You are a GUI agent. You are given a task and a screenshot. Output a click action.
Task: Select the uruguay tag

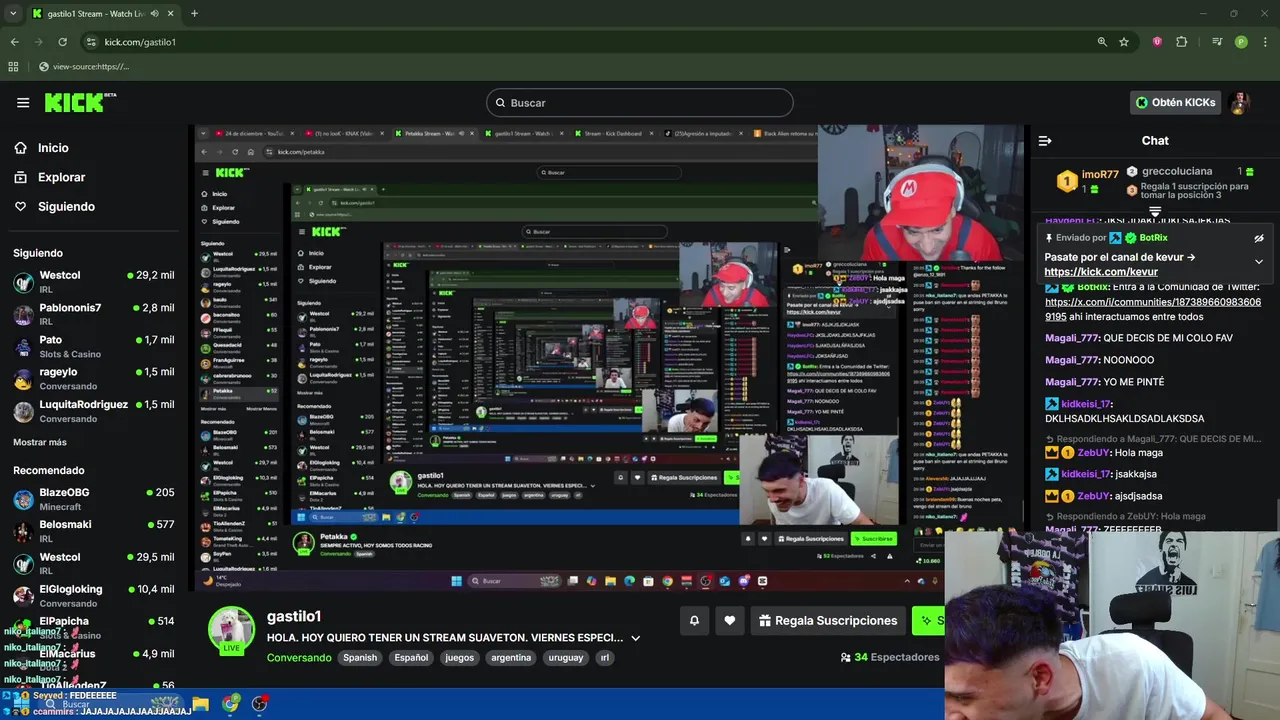click(x=565, y=658)
